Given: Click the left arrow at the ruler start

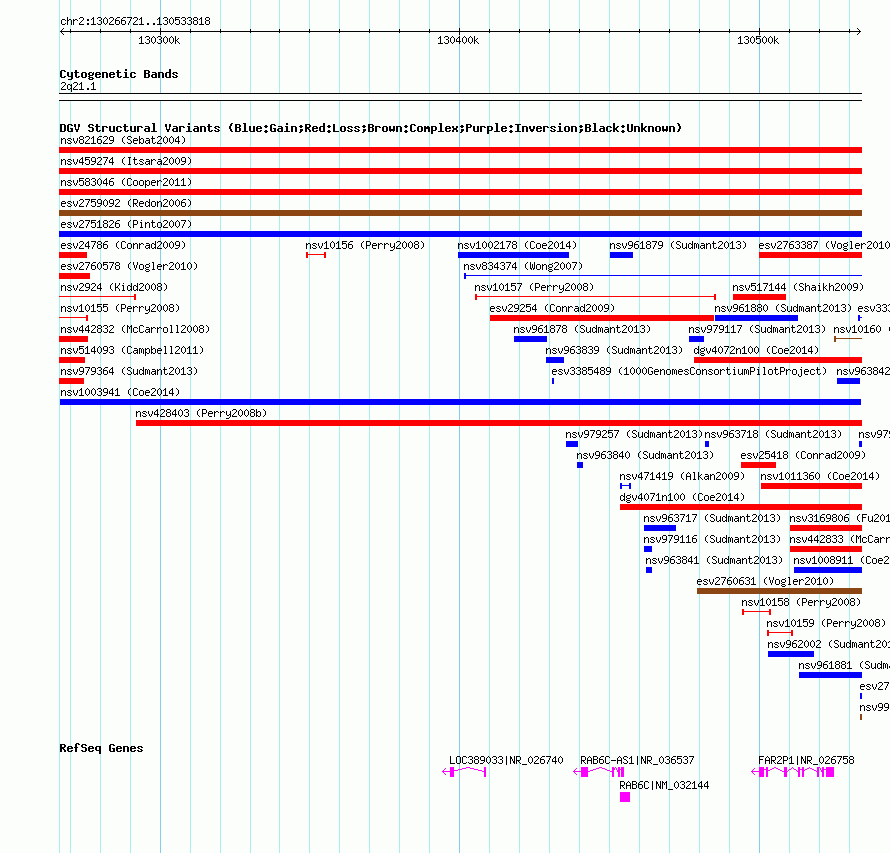Looking at the screenshot, I should pyautogui.click(x=63, y=31).
